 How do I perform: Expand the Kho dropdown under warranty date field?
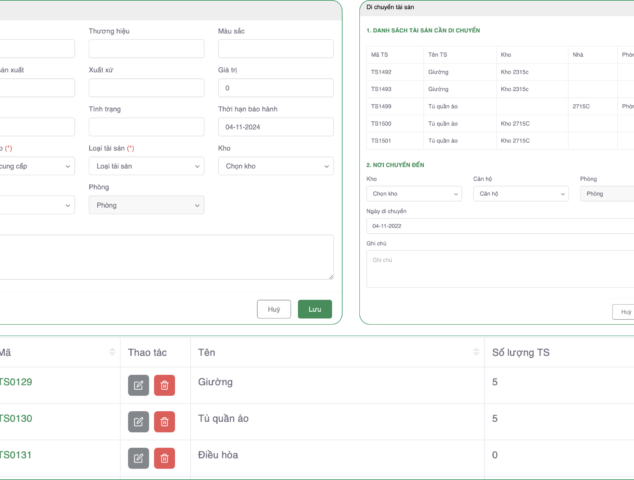pyautogui.click(x=275, y=166)
